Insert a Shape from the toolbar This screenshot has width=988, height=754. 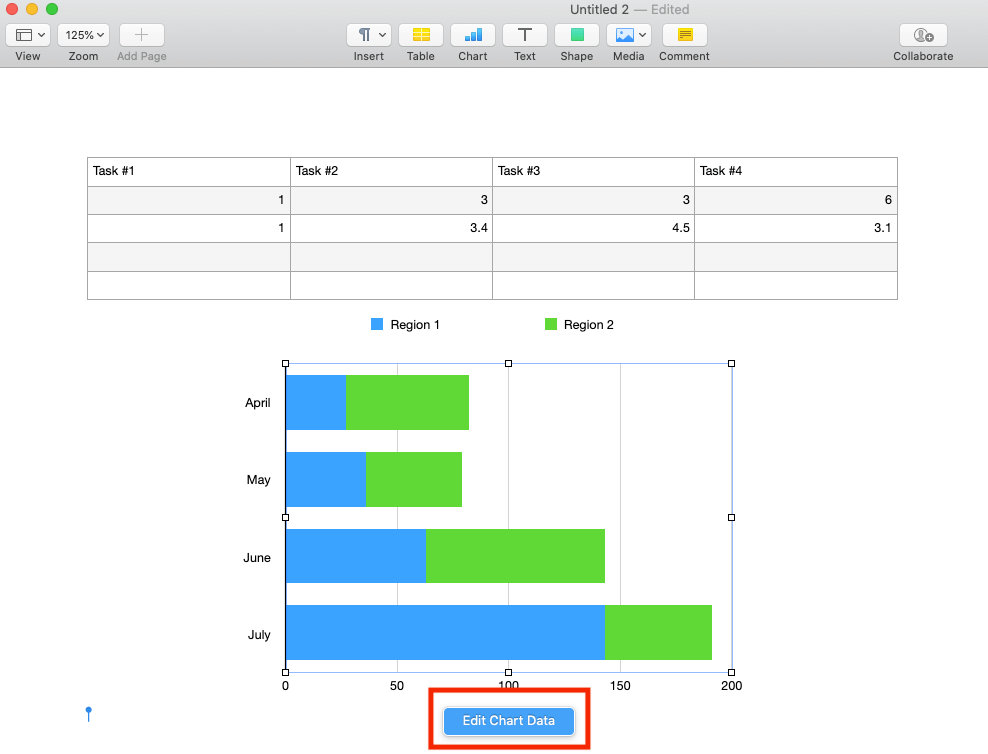577,35
